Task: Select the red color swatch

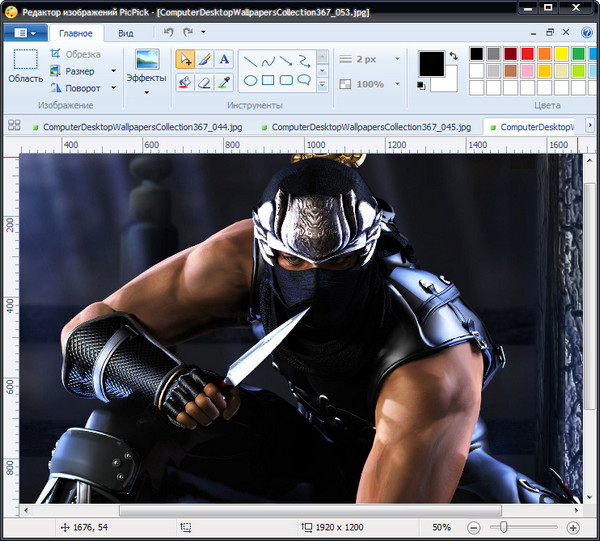Action: point(528,53)
